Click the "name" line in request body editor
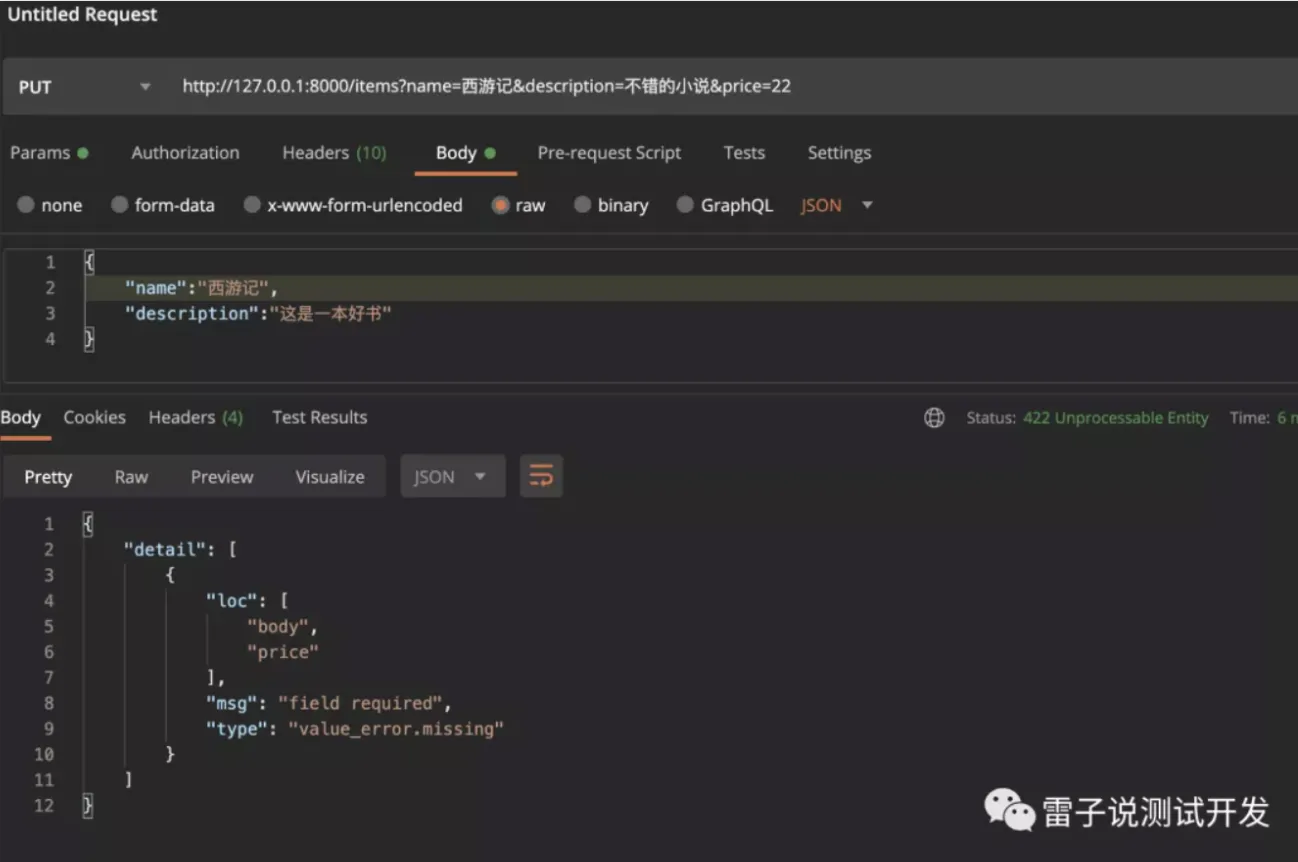 point(201,288)
